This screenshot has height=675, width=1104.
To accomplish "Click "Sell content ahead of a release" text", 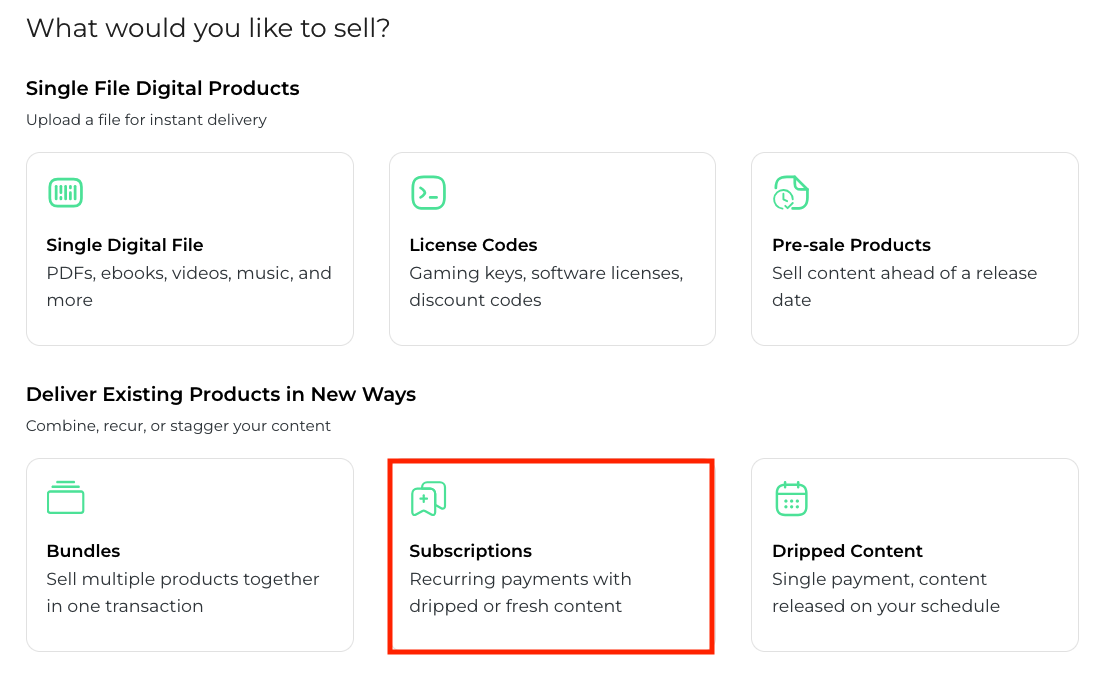I will coord(904,274).
